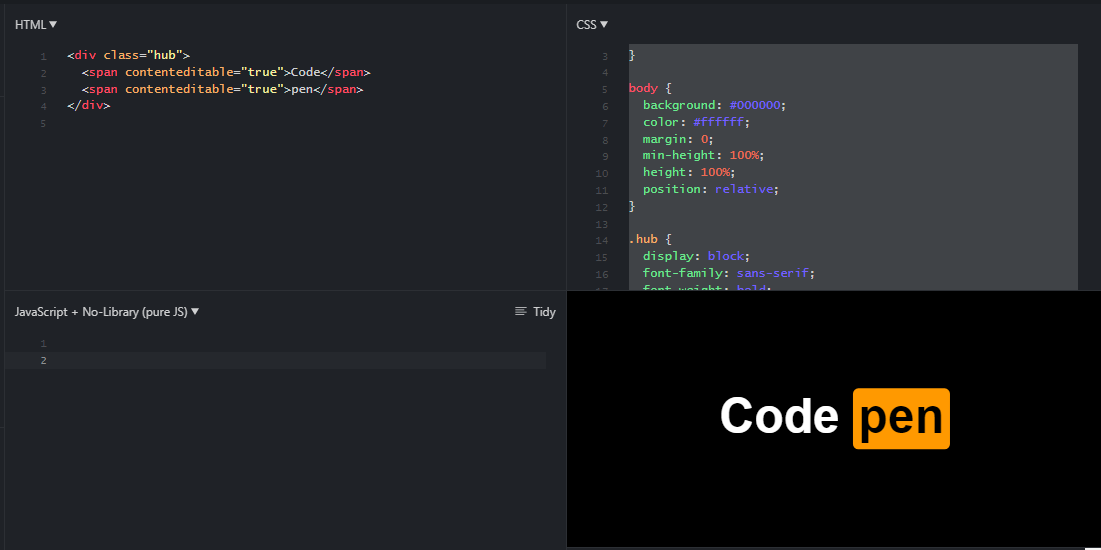1101x550 pixels.
Task: Click the closing brace on CSS line 12
Action: click(632, 207)
